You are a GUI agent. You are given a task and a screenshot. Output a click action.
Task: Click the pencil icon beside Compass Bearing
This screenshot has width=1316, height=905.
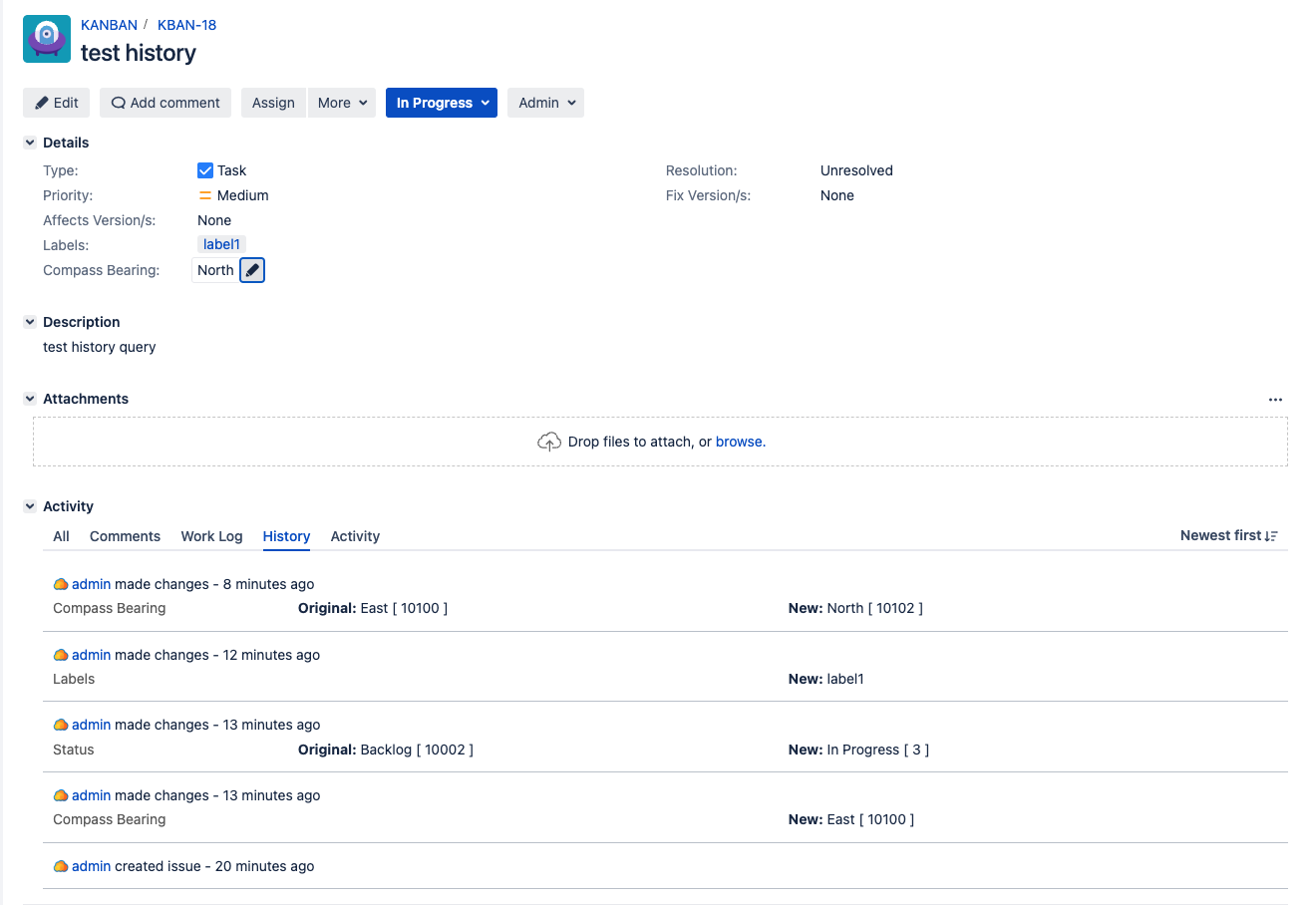(251, 269)
